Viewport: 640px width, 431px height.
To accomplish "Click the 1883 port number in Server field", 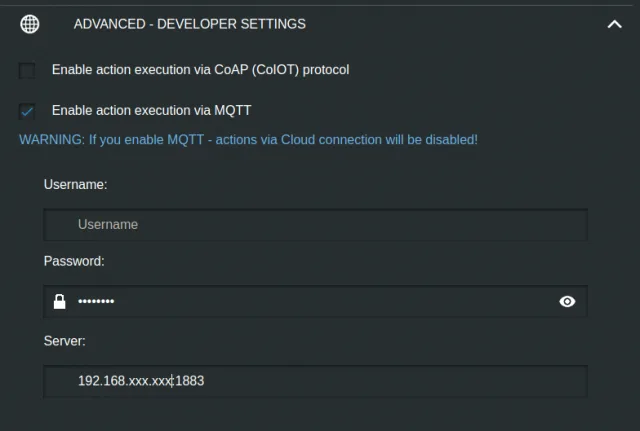I will (x=189, y=381).
